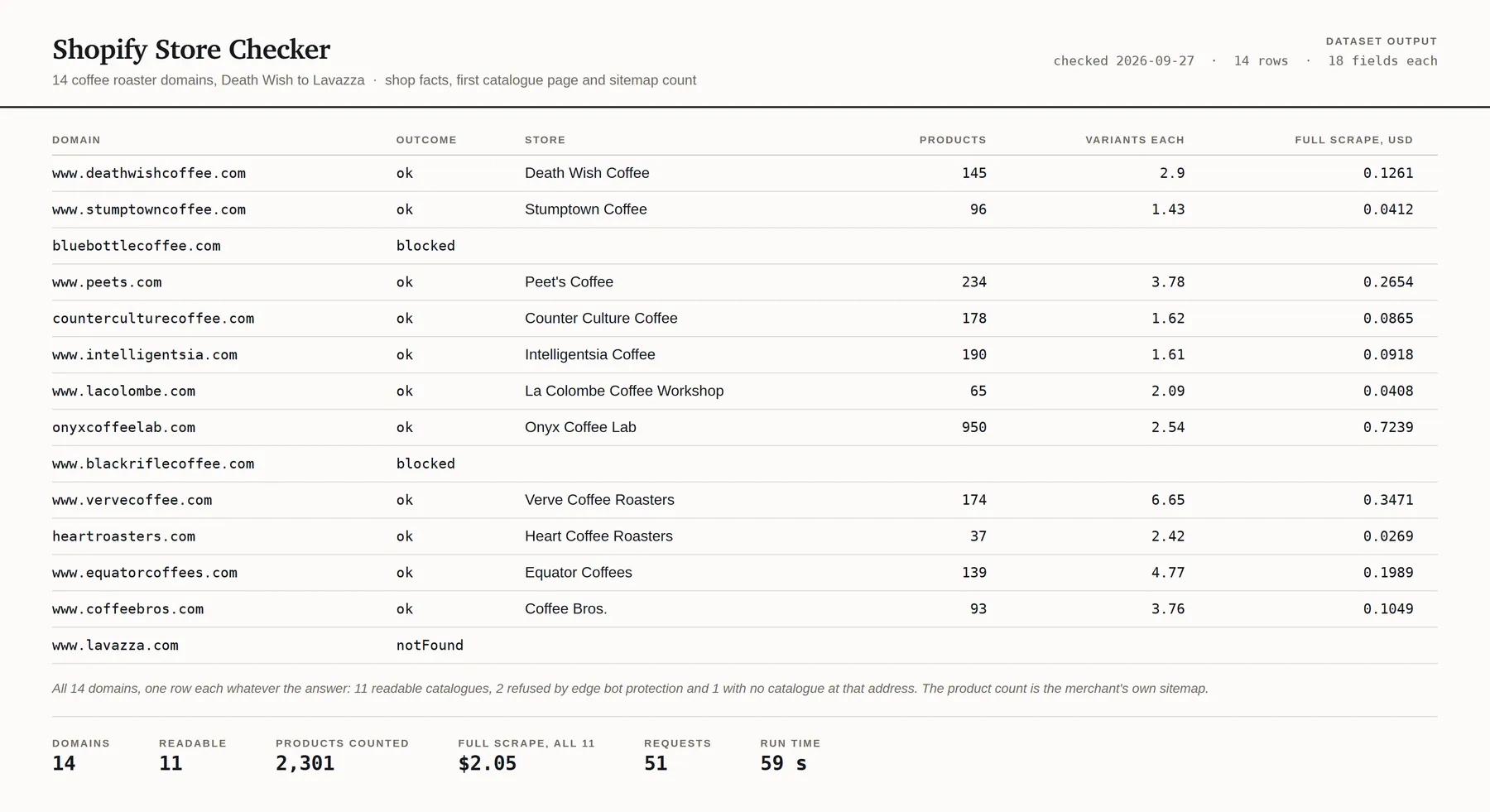Viewport: 1490px width, 812px height.
Task: Click domain www.lacolombe.com
Action: [124, 392]
